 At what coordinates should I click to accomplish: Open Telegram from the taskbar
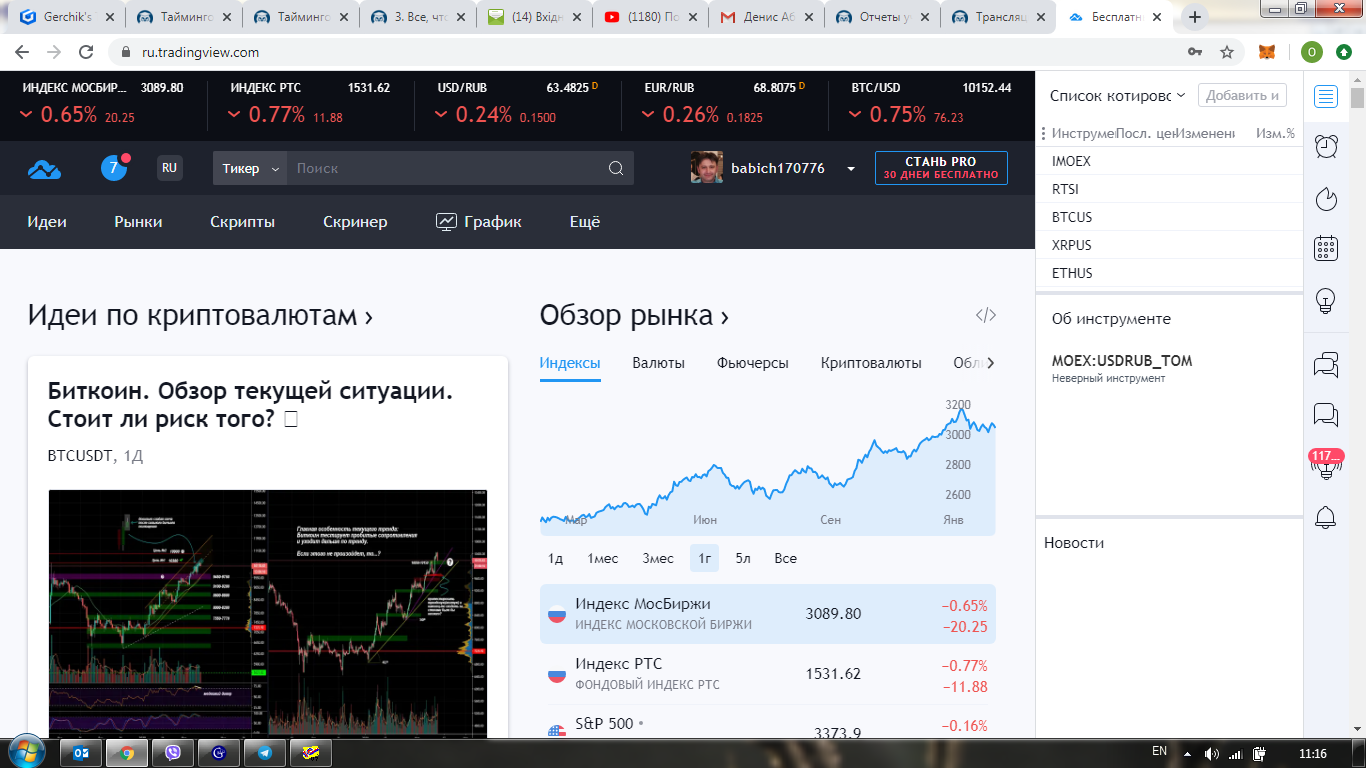[x=265, y=753]
